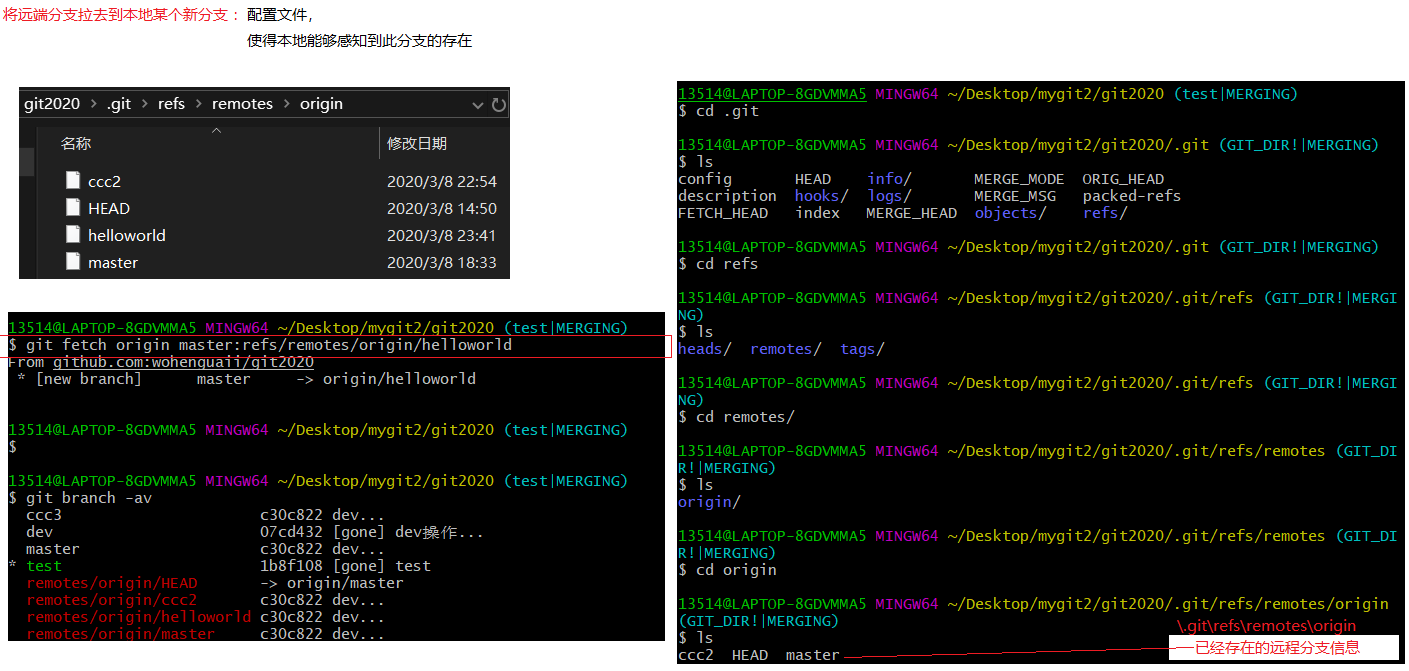The height and width of the screenshot is (671, 1409).
Task: Open the address bar history dropdown
Action: click(x=478, y=104)
